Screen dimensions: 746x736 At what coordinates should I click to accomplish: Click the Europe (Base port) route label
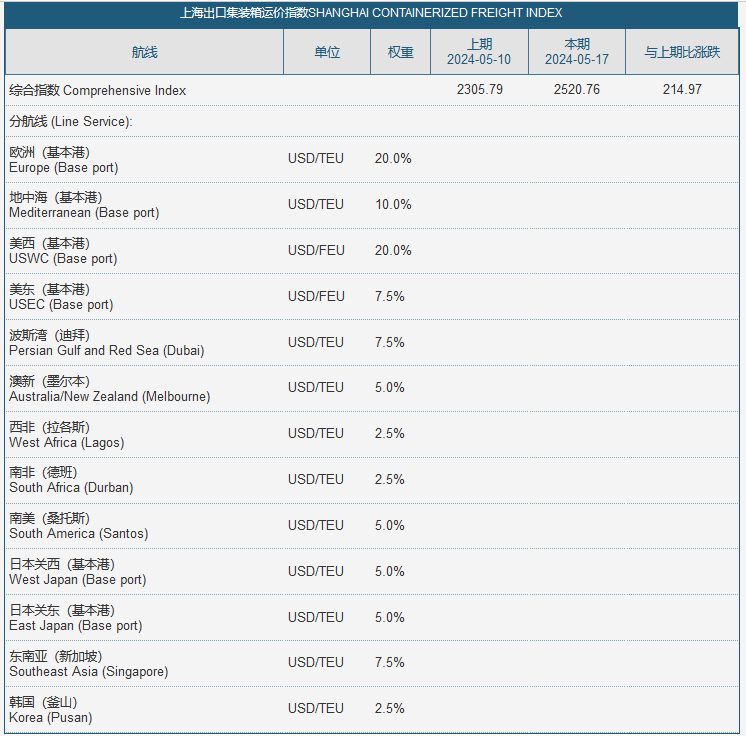(64, 160)
